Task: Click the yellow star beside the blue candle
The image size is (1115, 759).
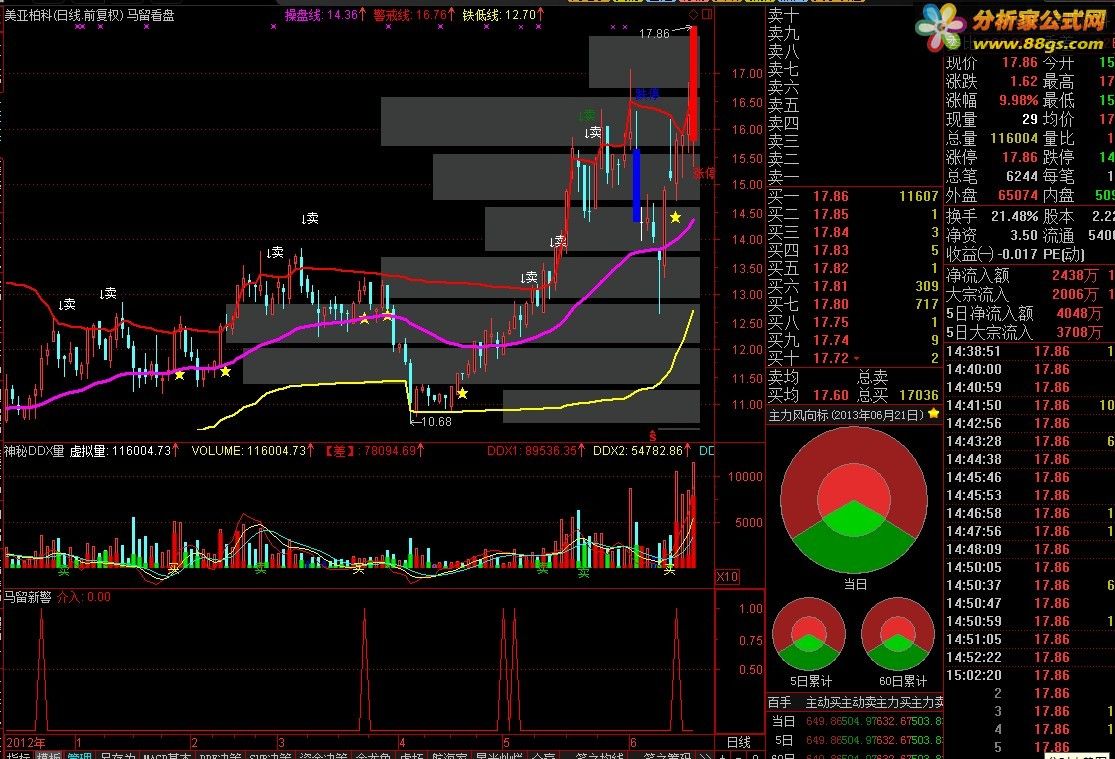Action: pos(676,217)
